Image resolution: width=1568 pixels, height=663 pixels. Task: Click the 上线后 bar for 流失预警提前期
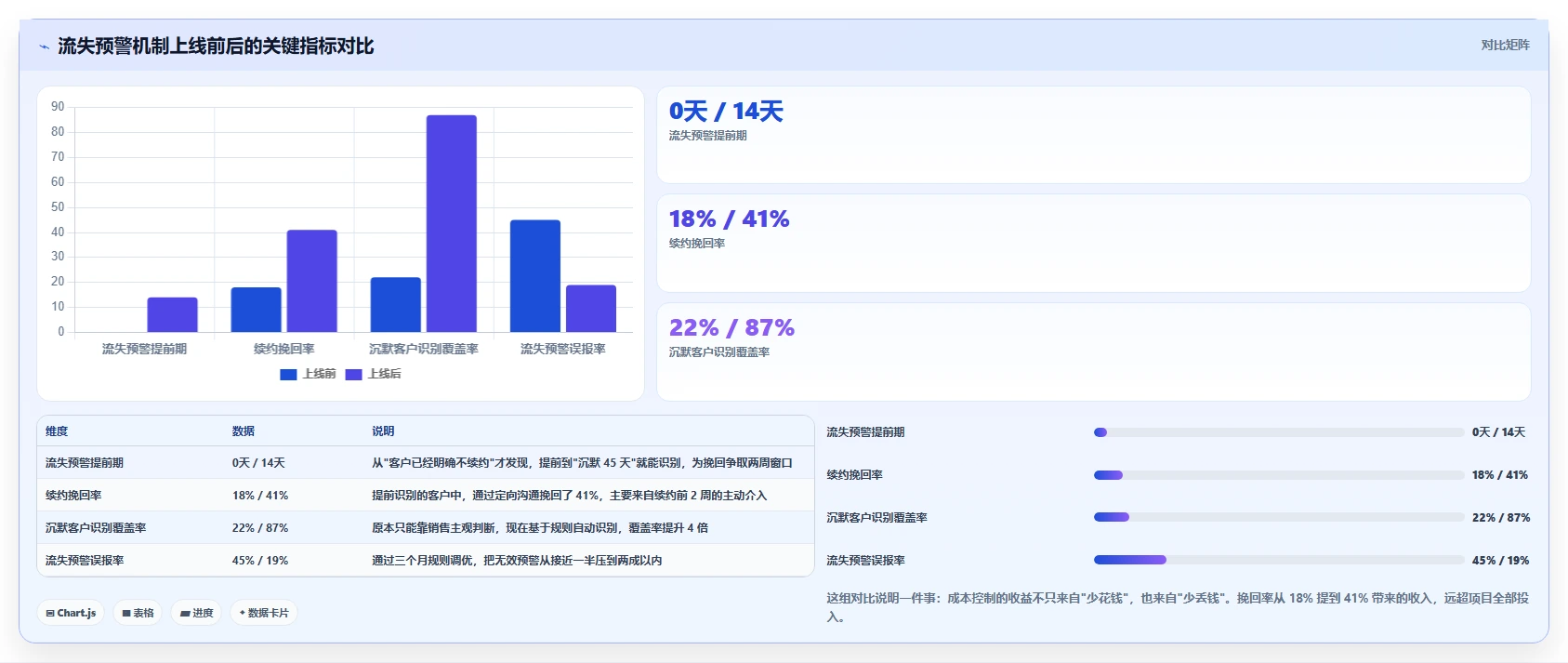pyautogui.click(x=172, y=314)
